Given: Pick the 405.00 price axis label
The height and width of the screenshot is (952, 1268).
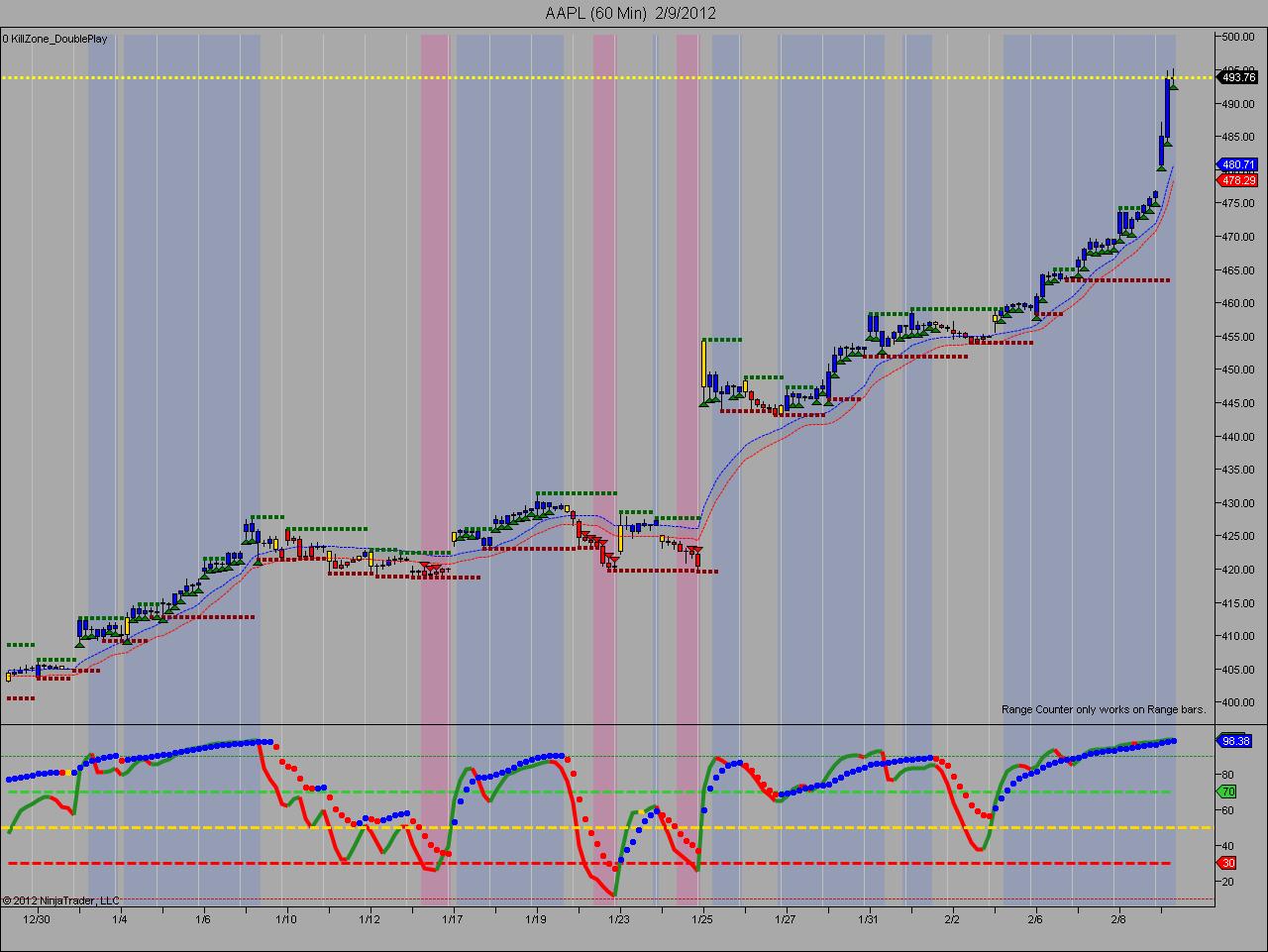Looking at the screenshot, I should [1238, 670].
